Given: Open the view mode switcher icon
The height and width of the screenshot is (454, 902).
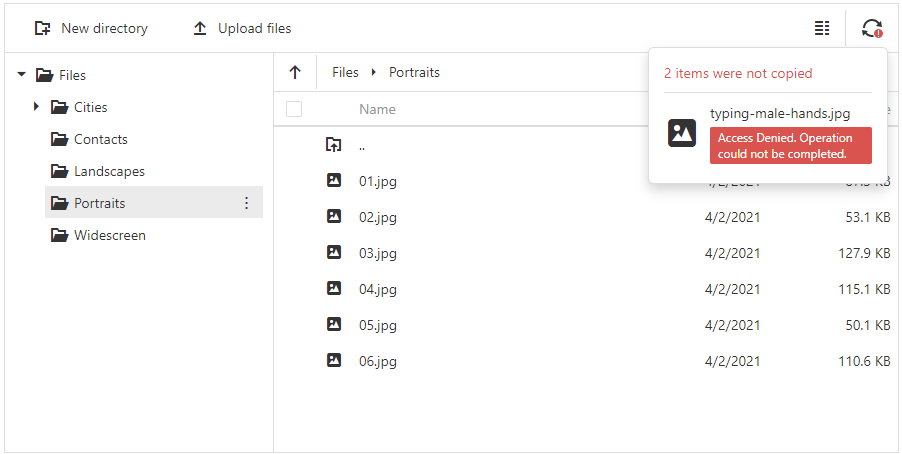Looking at the screenshot, I should [822, 28].
